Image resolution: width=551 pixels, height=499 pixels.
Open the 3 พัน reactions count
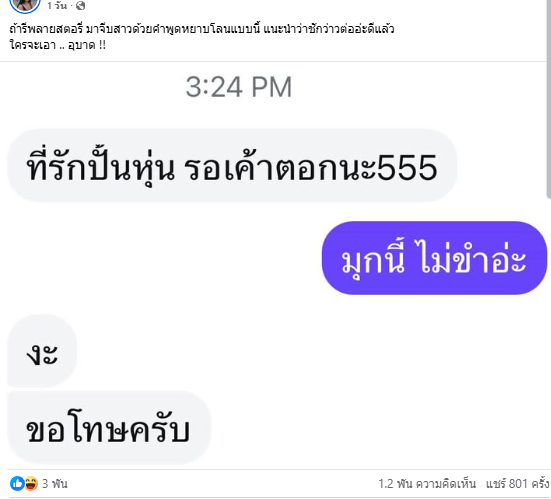pyautogui.click(x=54, y=484)
